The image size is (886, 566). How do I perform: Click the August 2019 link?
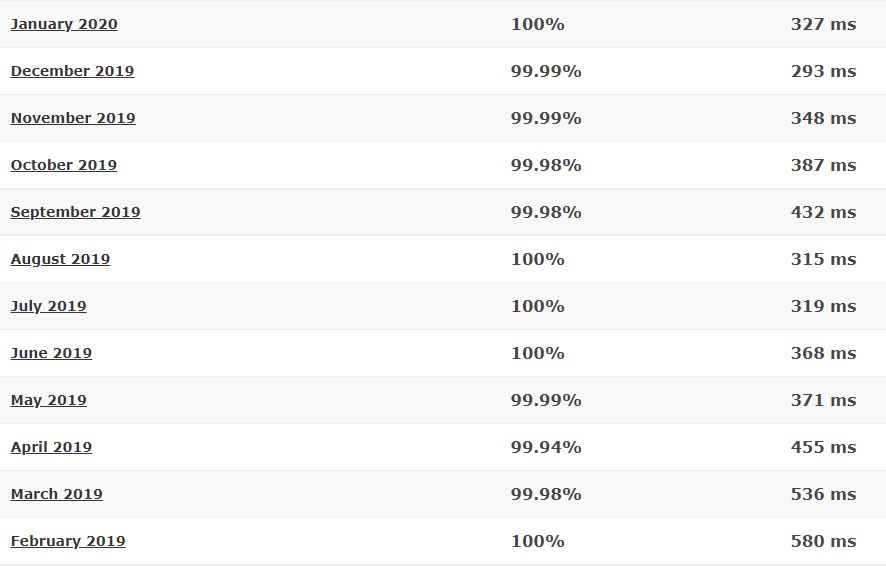pyautogui.click(x=60, y=259)
